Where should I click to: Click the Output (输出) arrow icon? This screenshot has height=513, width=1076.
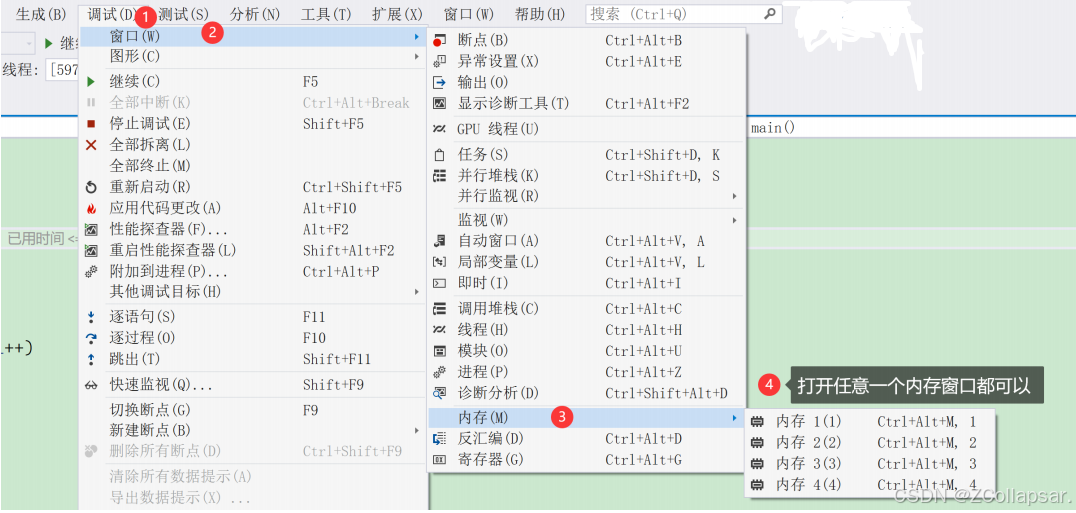coord(440,83)
